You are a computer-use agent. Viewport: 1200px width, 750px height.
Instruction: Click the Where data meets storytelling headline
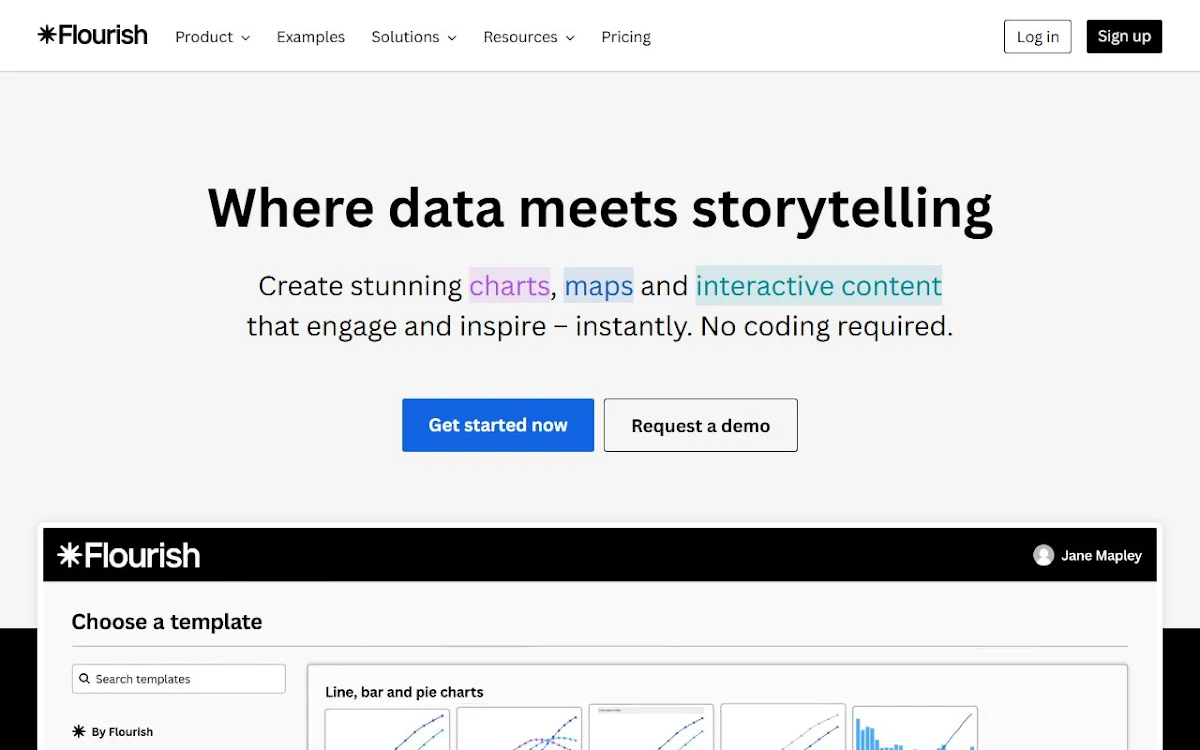tap(600, 208)
